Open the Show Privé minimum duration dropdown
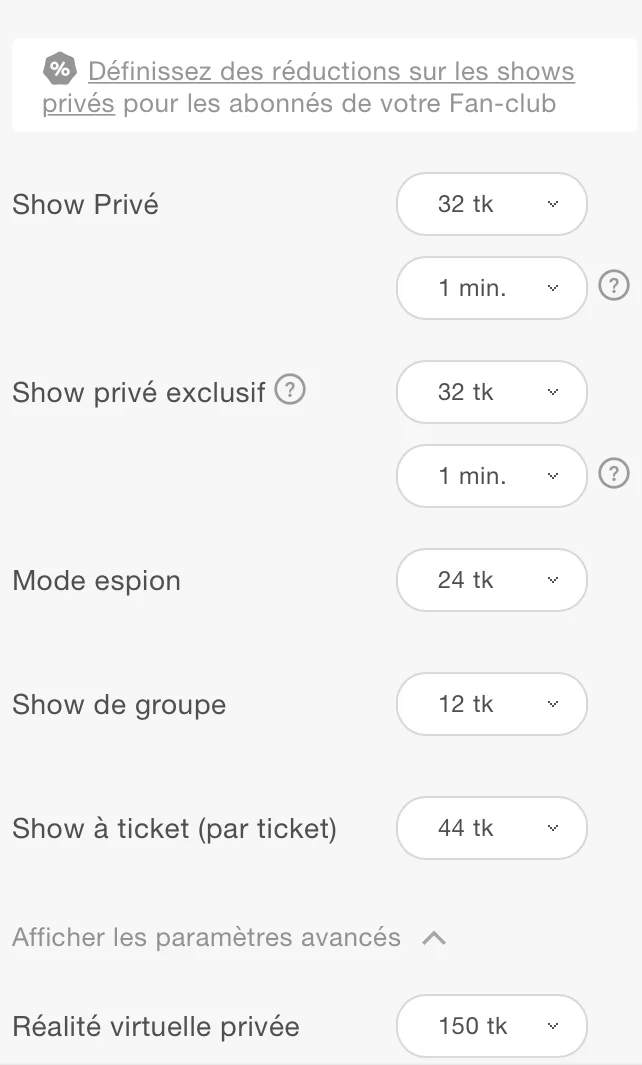Image resolution: width=642 pixels, height=1065 pixels. (491, 288)
